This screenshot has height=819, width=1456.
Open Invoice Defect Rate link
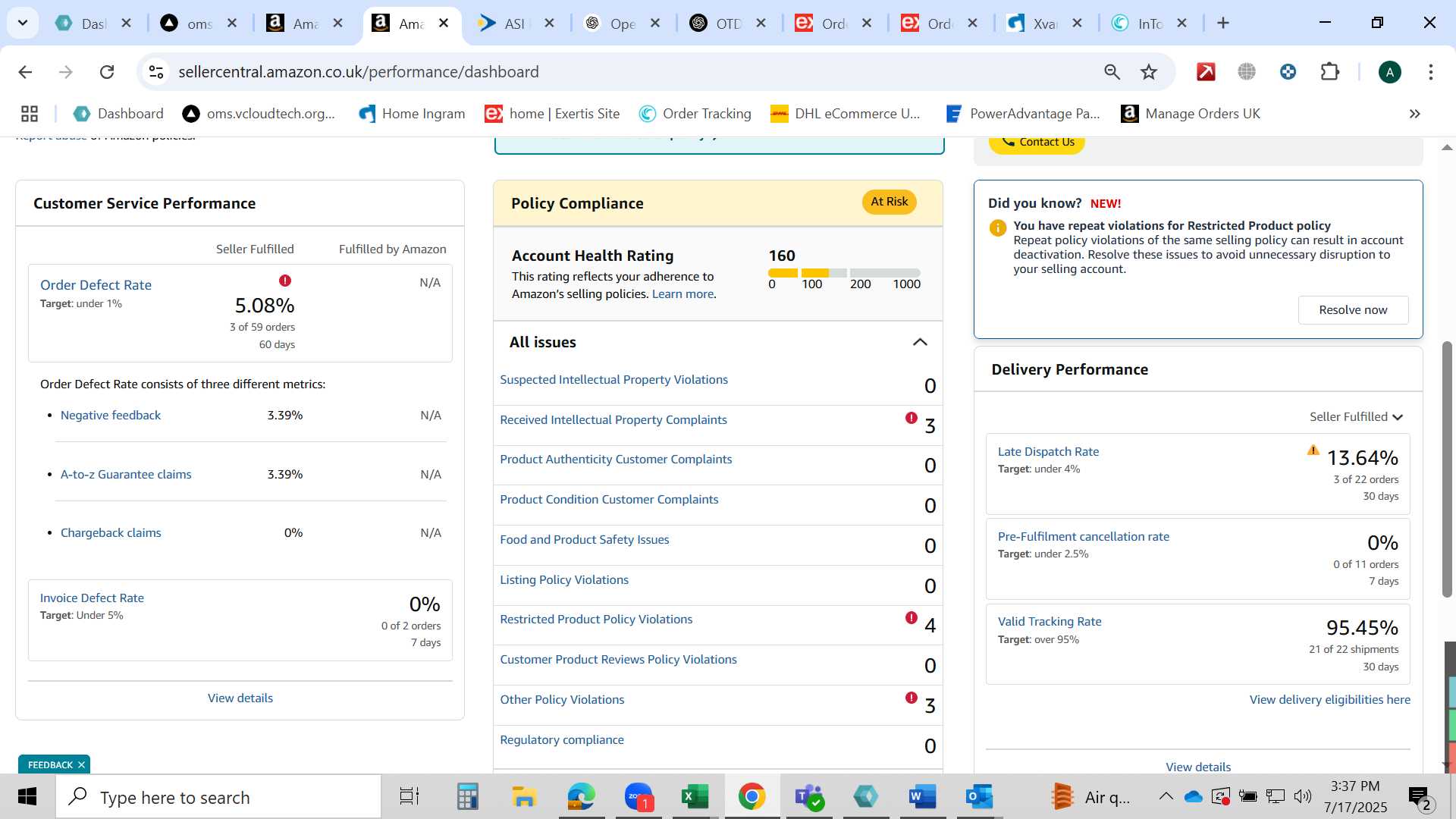tap(92, 598)
